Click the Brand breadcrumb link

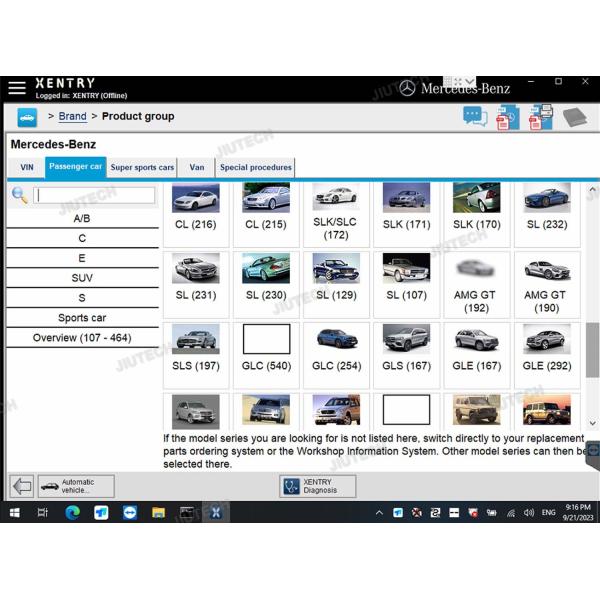[x=72, y=117]
